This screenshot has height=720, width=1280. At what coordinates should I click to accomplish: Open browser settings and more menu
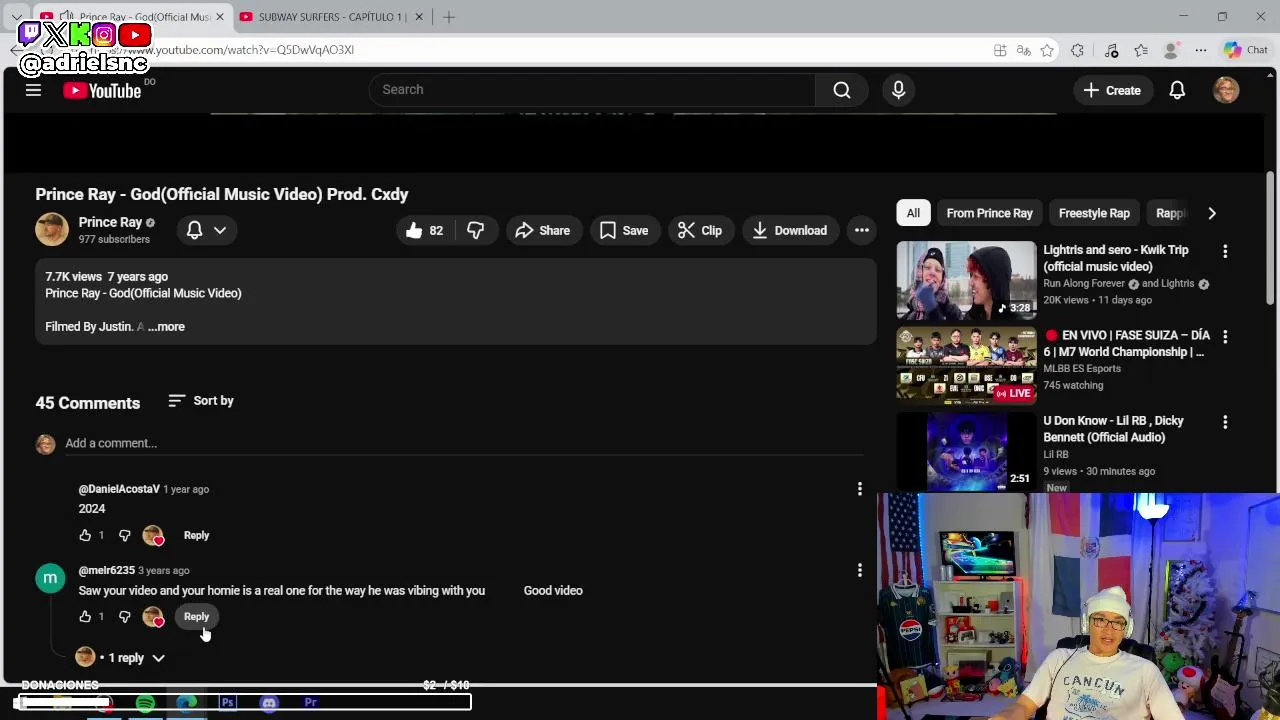tap(1201, 50)
